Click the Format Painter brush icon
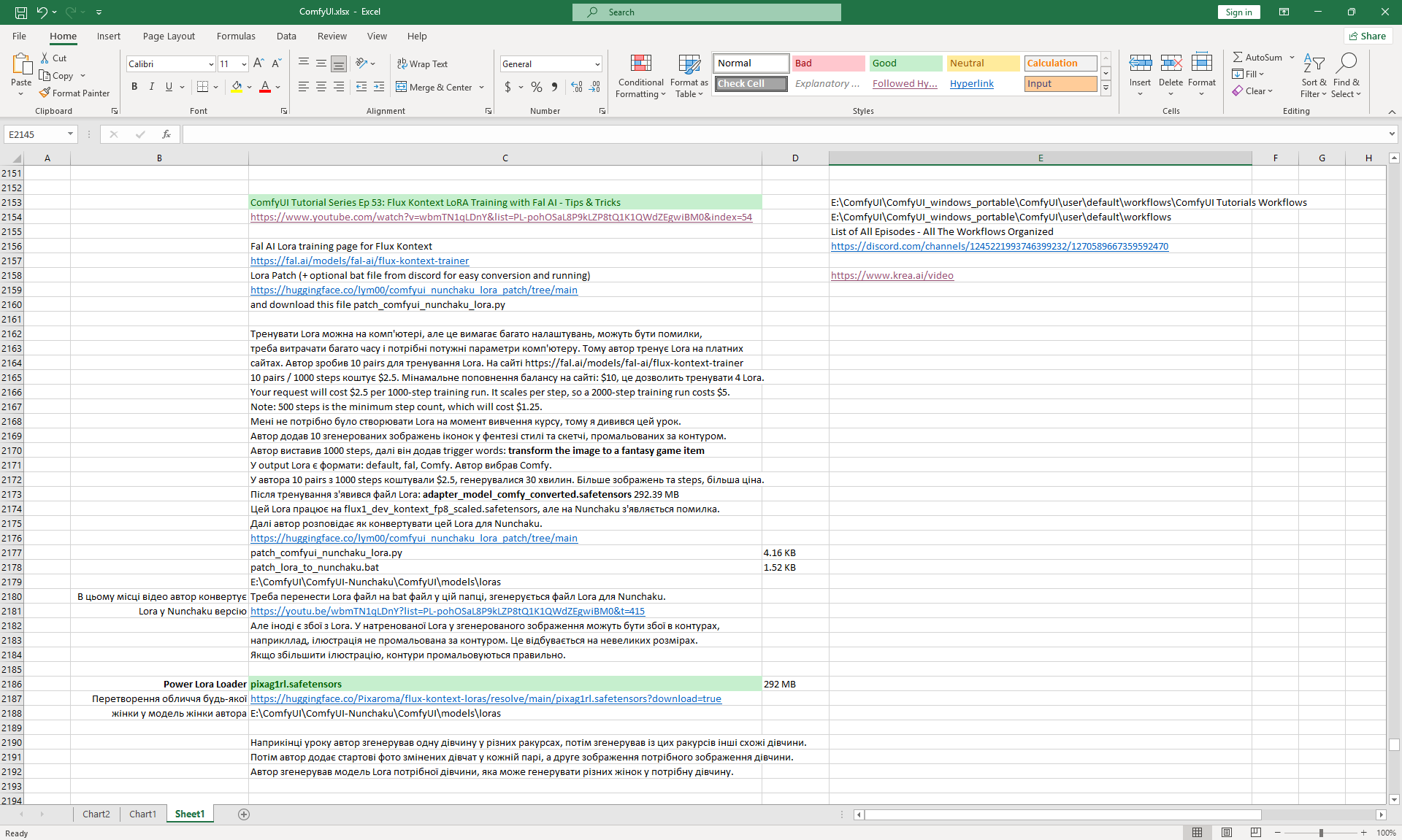This screenshot has height=840, width=1402. [45, 93]
